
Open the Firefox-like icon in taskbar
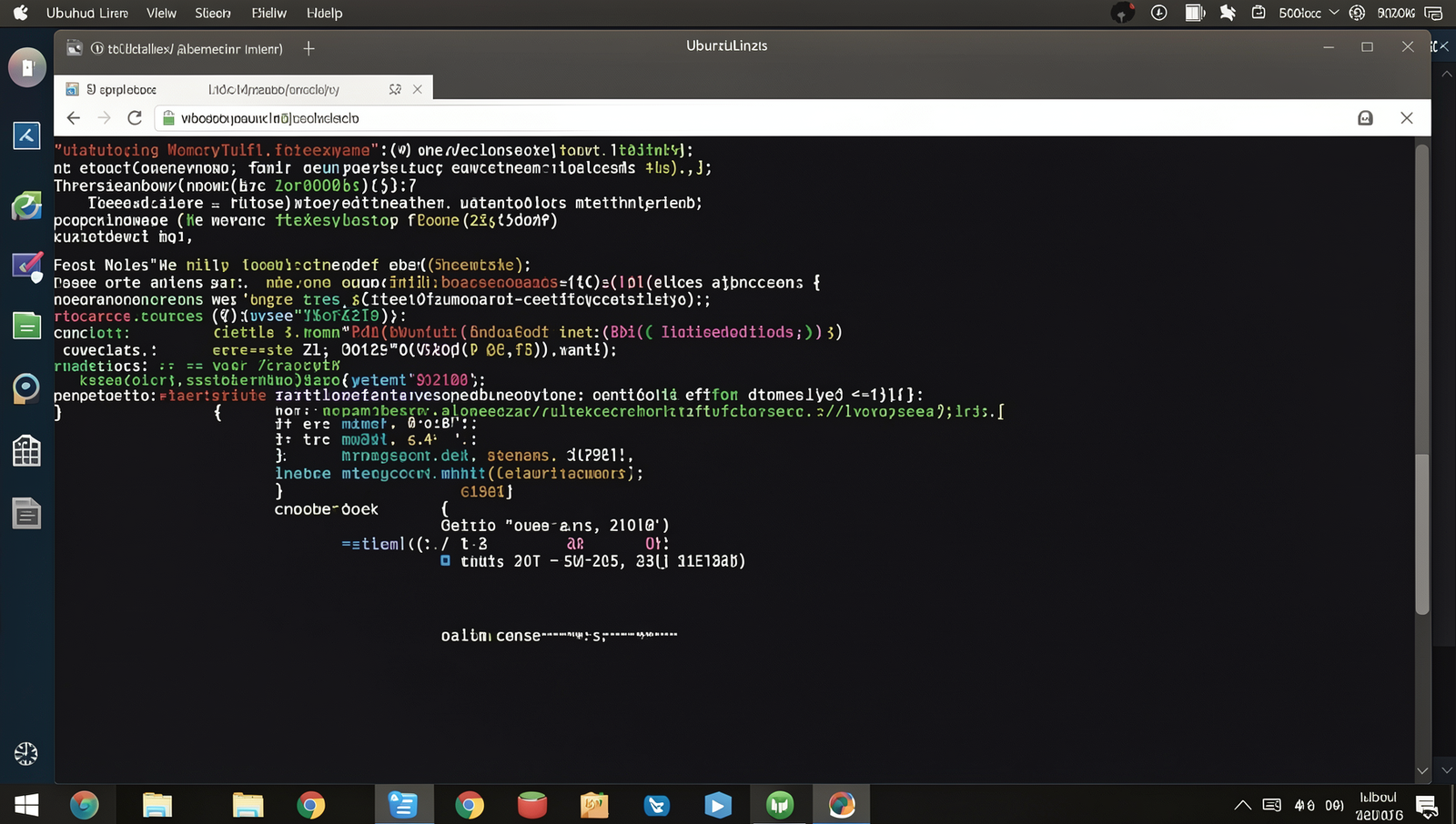(84, 805)
